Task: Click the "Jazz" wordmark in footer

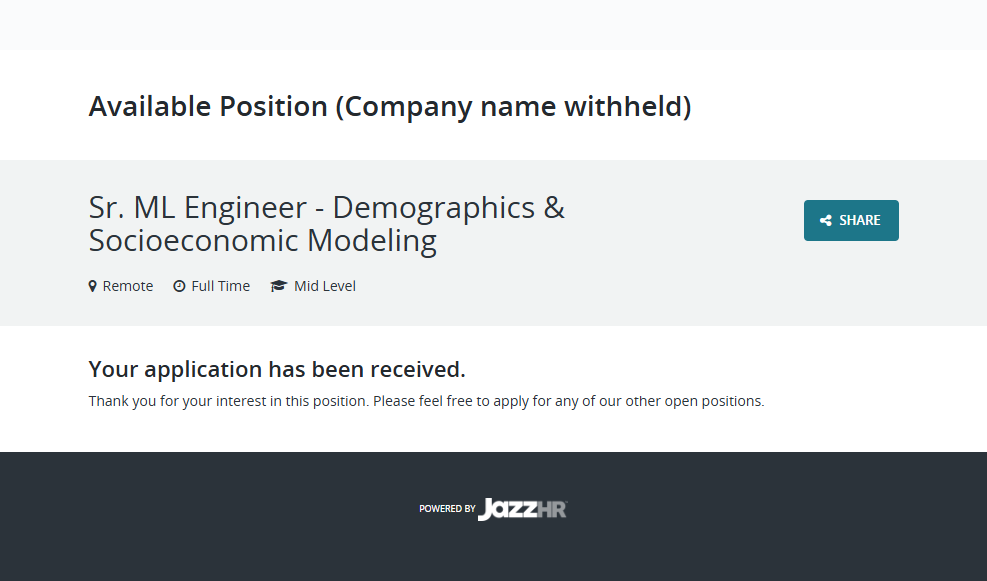Action: point(506,509)
